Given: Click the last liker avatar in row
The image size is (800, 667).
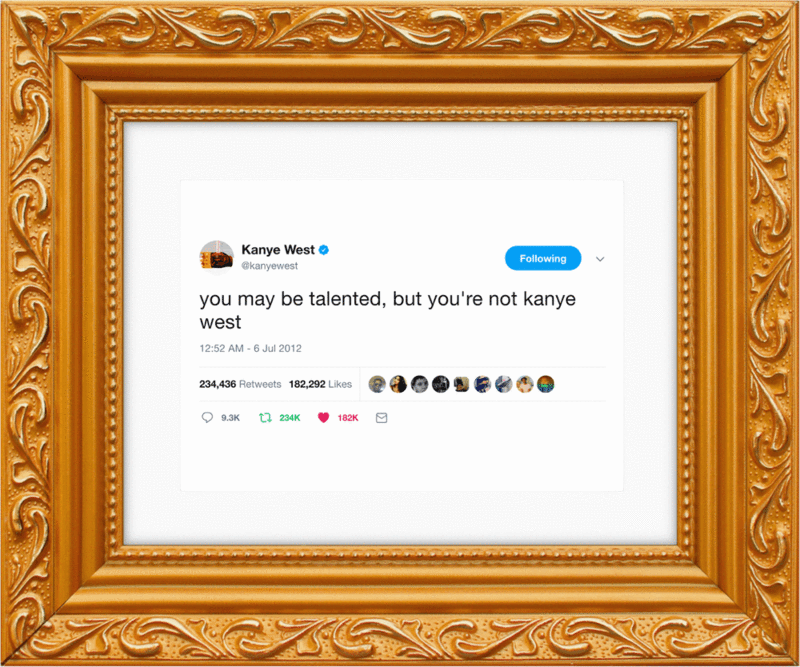Looking at the screenshot, I should coord(545,384).
